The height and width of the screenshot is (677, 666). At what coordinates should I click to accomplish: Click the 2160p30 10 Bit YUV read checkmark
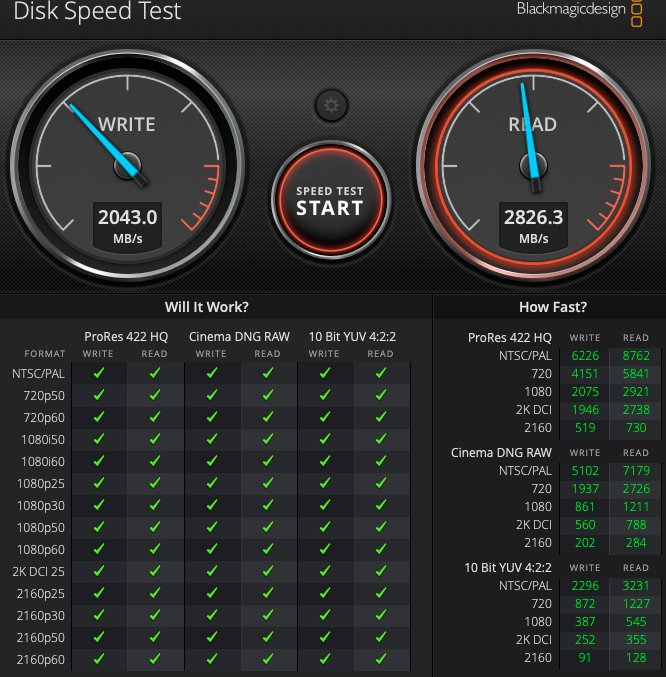(381, 615)
